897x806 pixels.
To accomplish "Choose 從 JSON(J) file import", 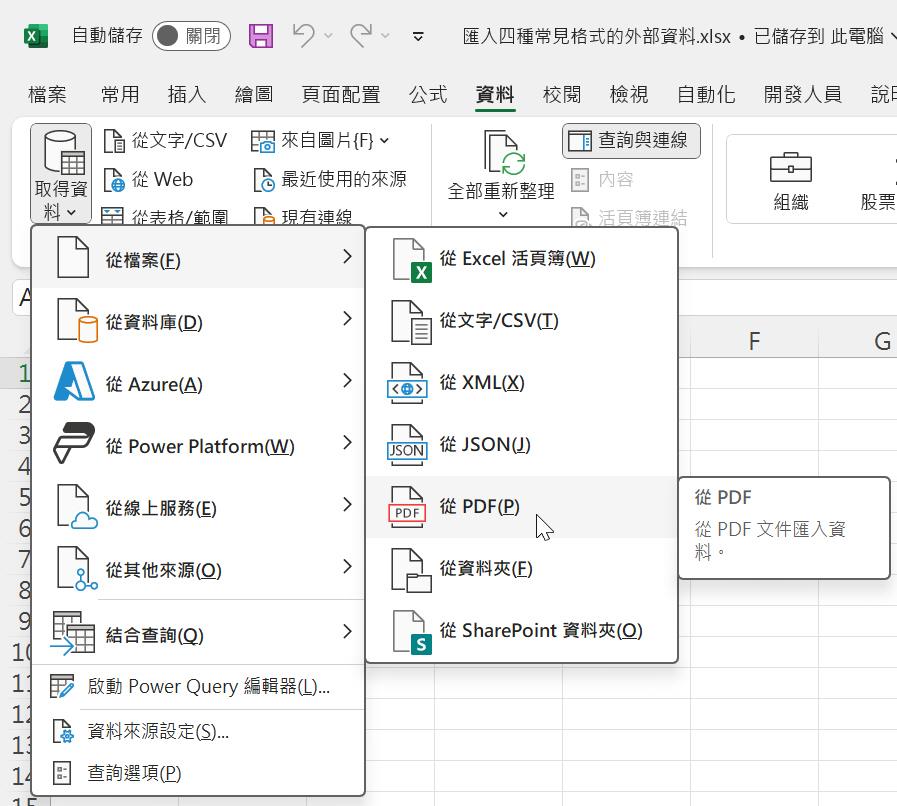I will (484, 445).
